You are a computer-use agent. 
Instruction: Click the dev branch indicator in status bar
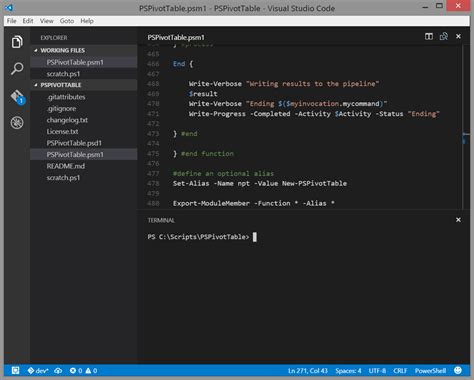(38, 371)
